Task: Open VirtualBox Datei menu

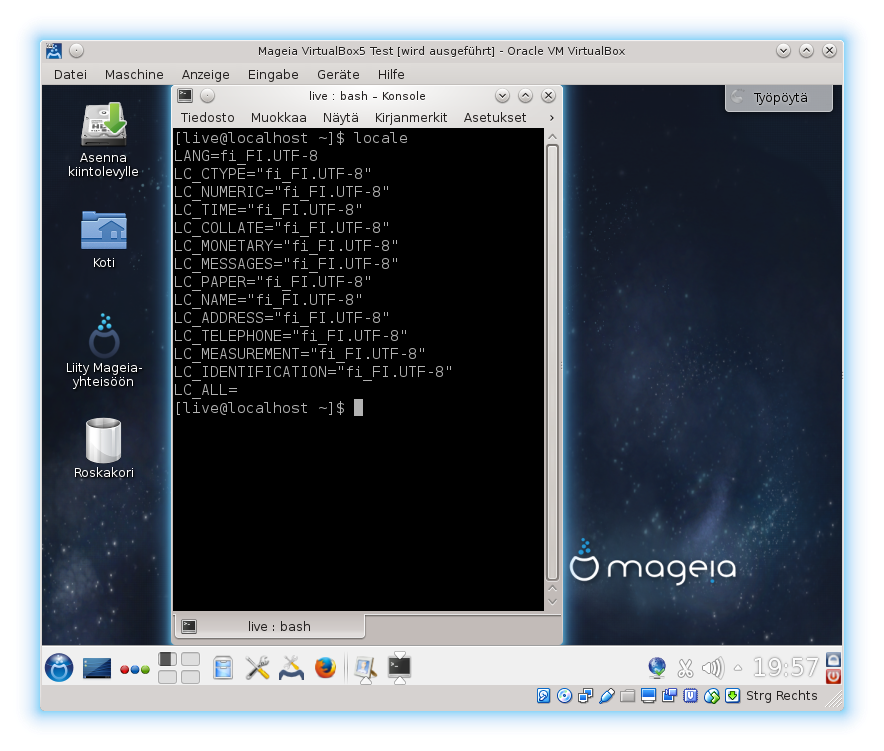Action: [x=70, y=74]
